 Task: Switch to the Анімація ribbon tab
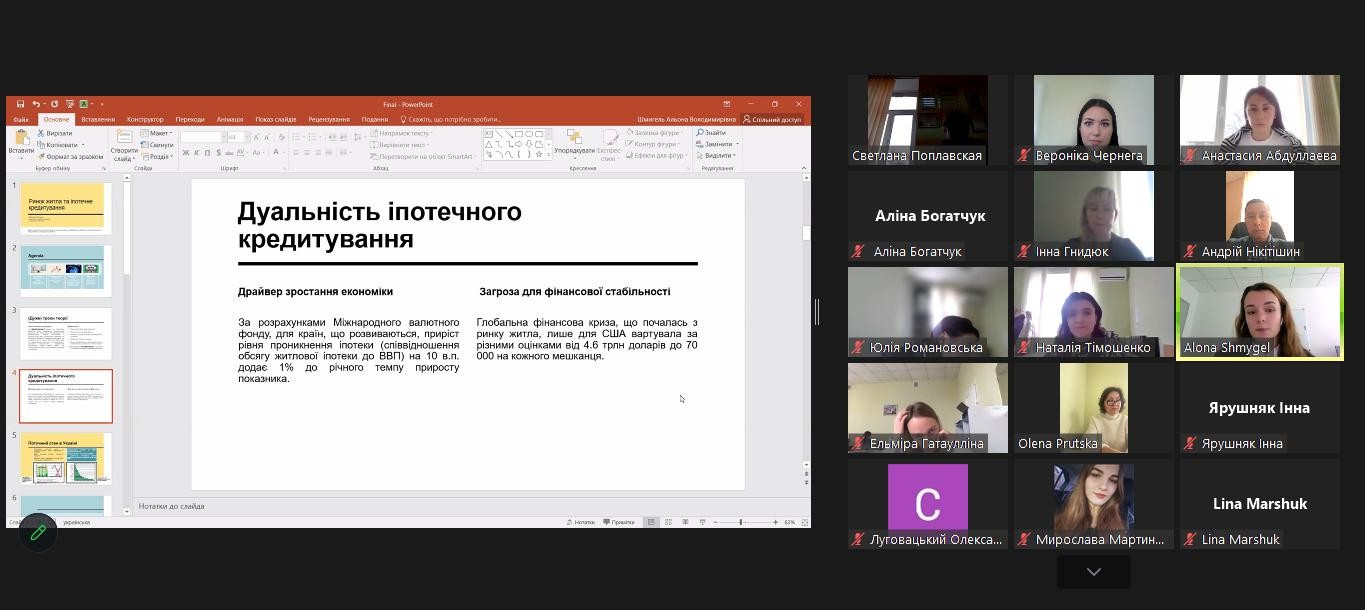tap(230, 119)
